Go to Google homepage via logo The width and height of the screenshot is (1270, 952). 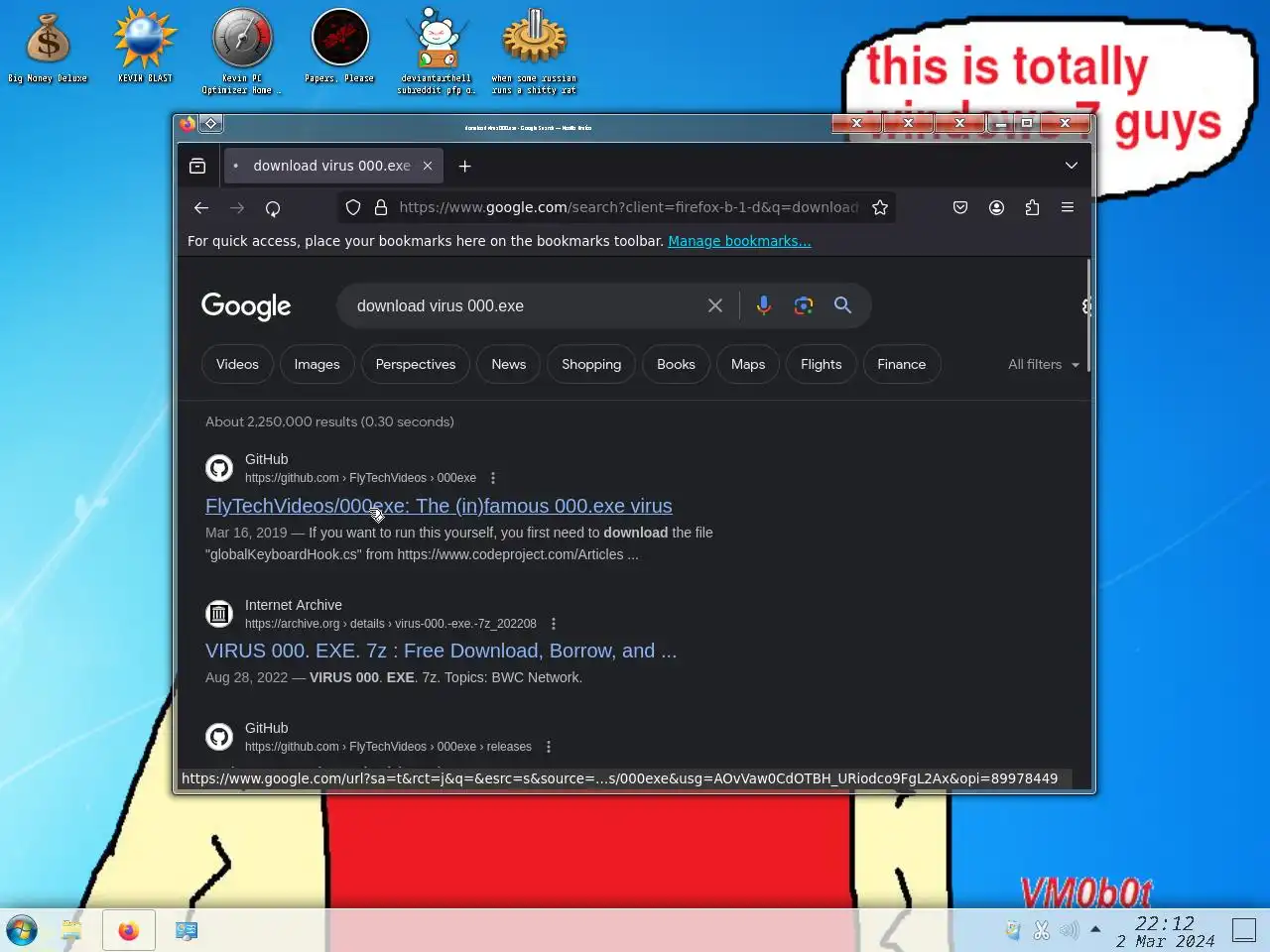pyautogui.click(x=246, y=306)
